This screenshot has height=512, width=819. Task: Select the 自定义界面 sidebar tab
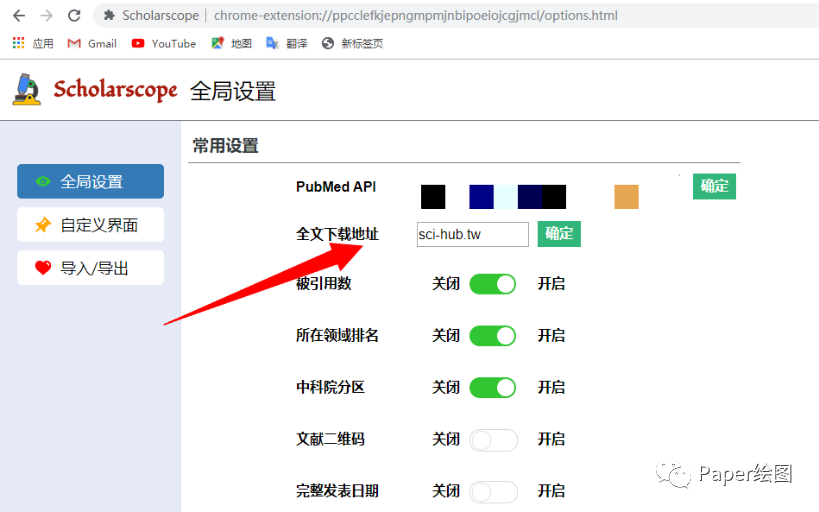coord(90,225)
